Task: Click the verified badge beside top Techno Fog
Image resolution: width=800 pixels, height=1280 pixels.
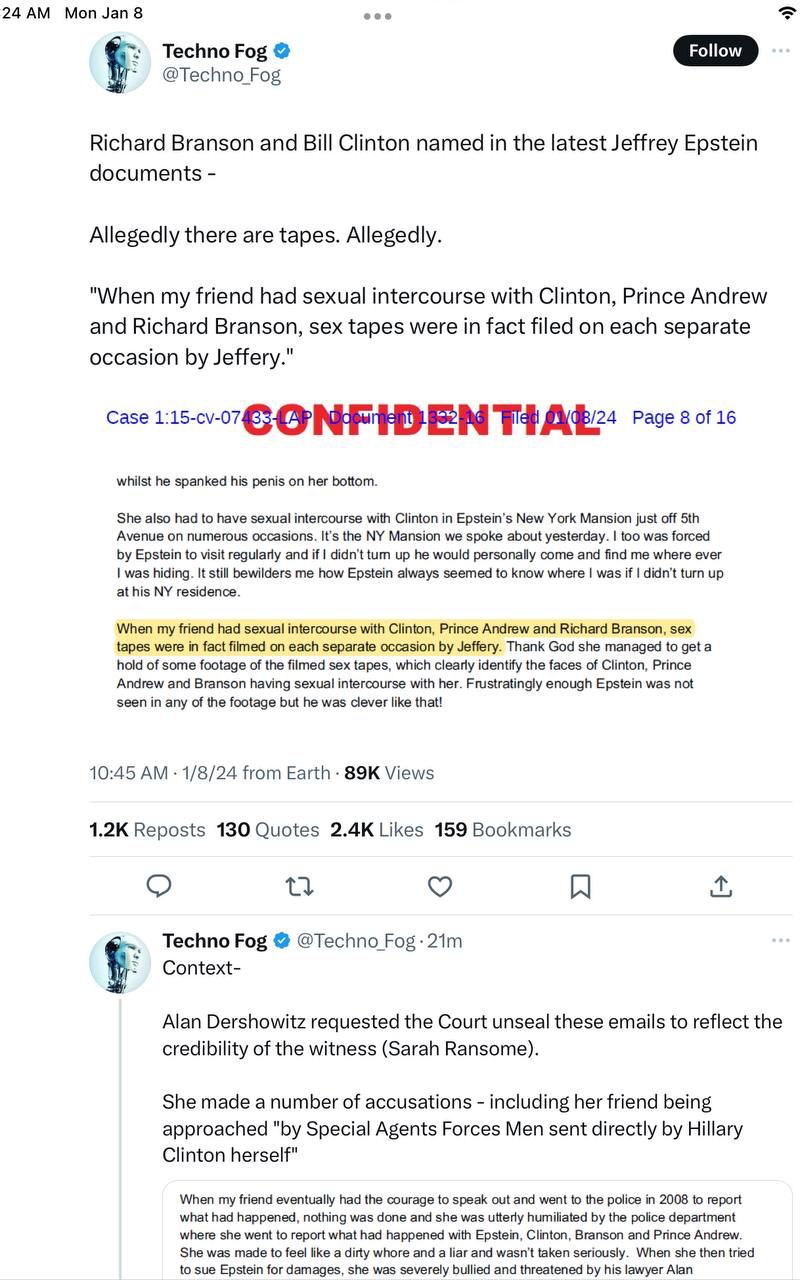Action: 282,51
